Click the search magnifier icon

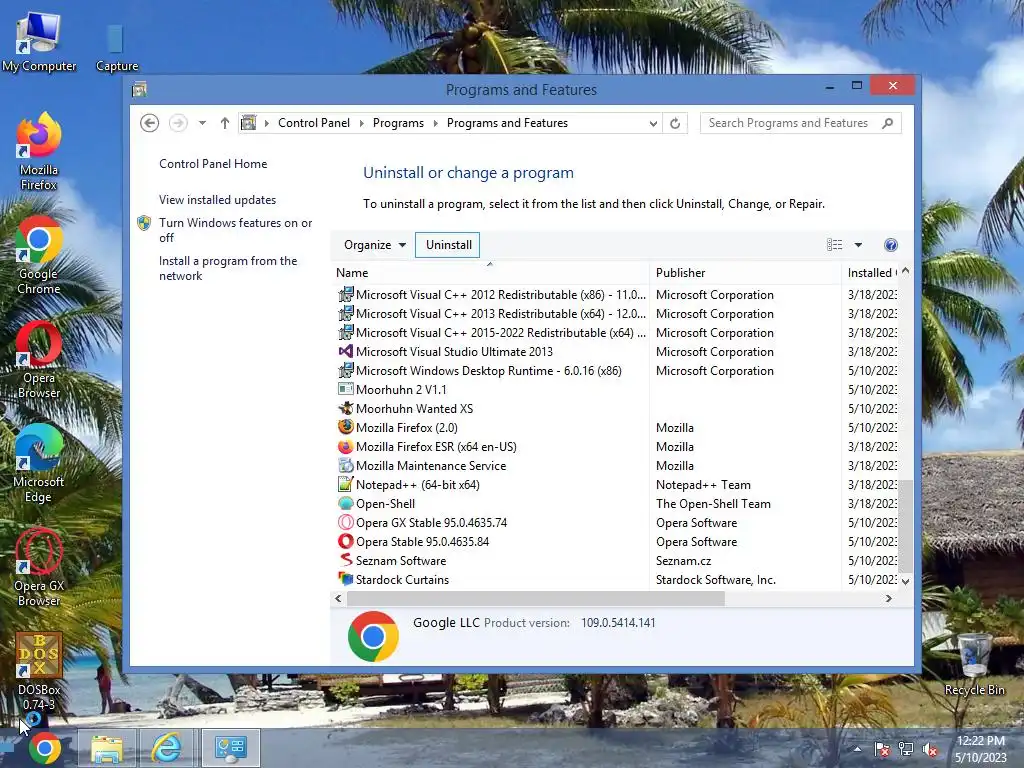[887, 123]
